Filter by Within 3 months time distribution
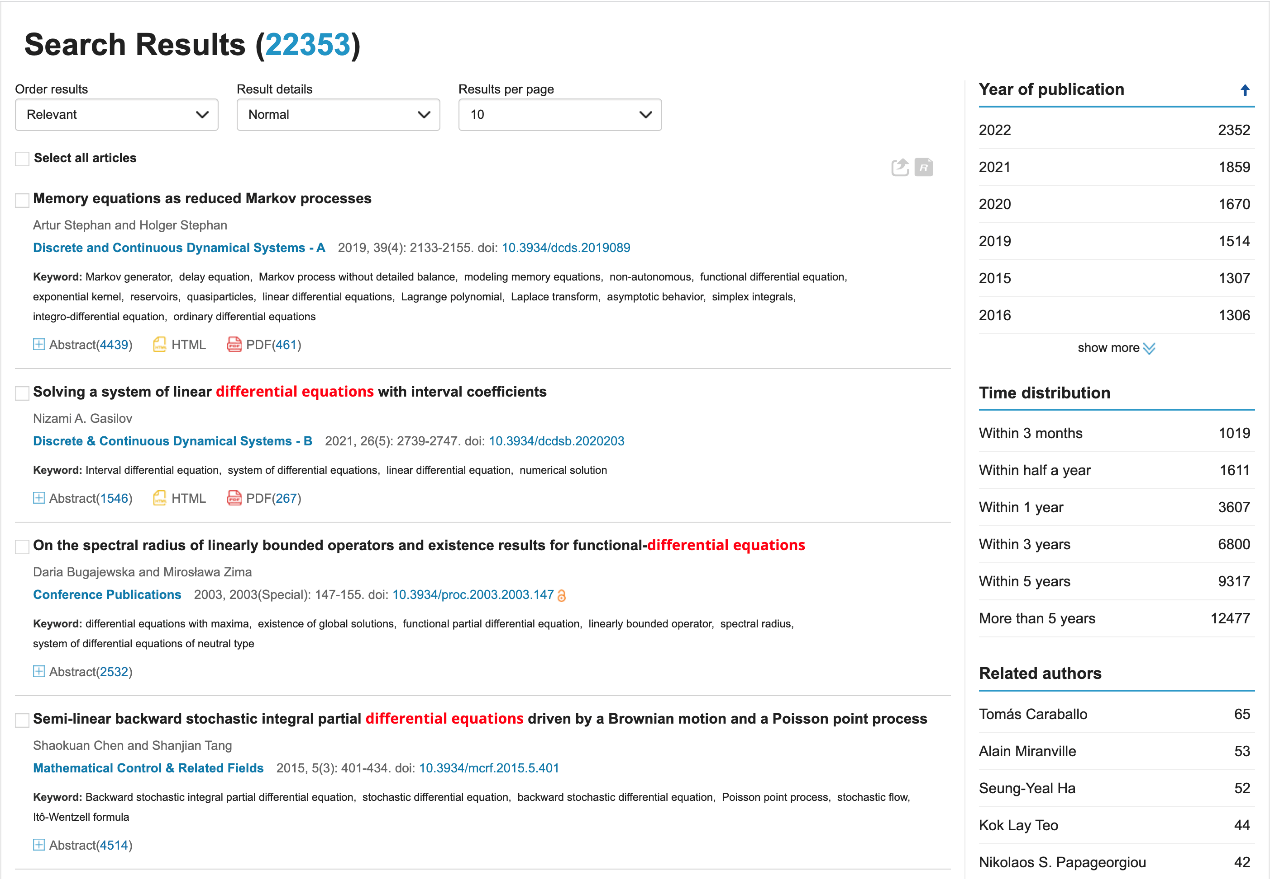Image resolution: width=1270 pixels, height=879 pixels. 1030,433
